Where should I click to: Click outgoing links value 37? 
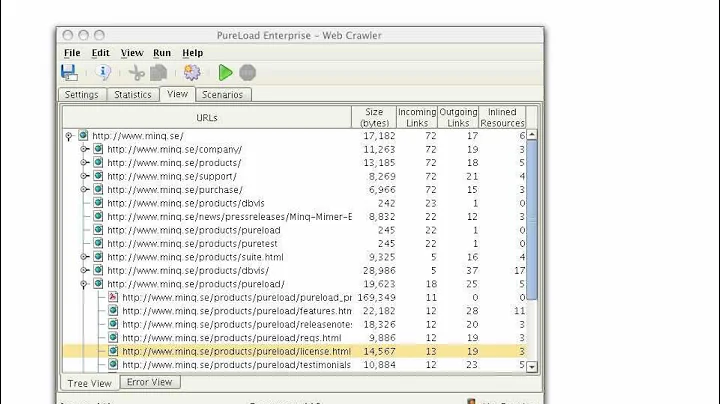click(472, 270)
